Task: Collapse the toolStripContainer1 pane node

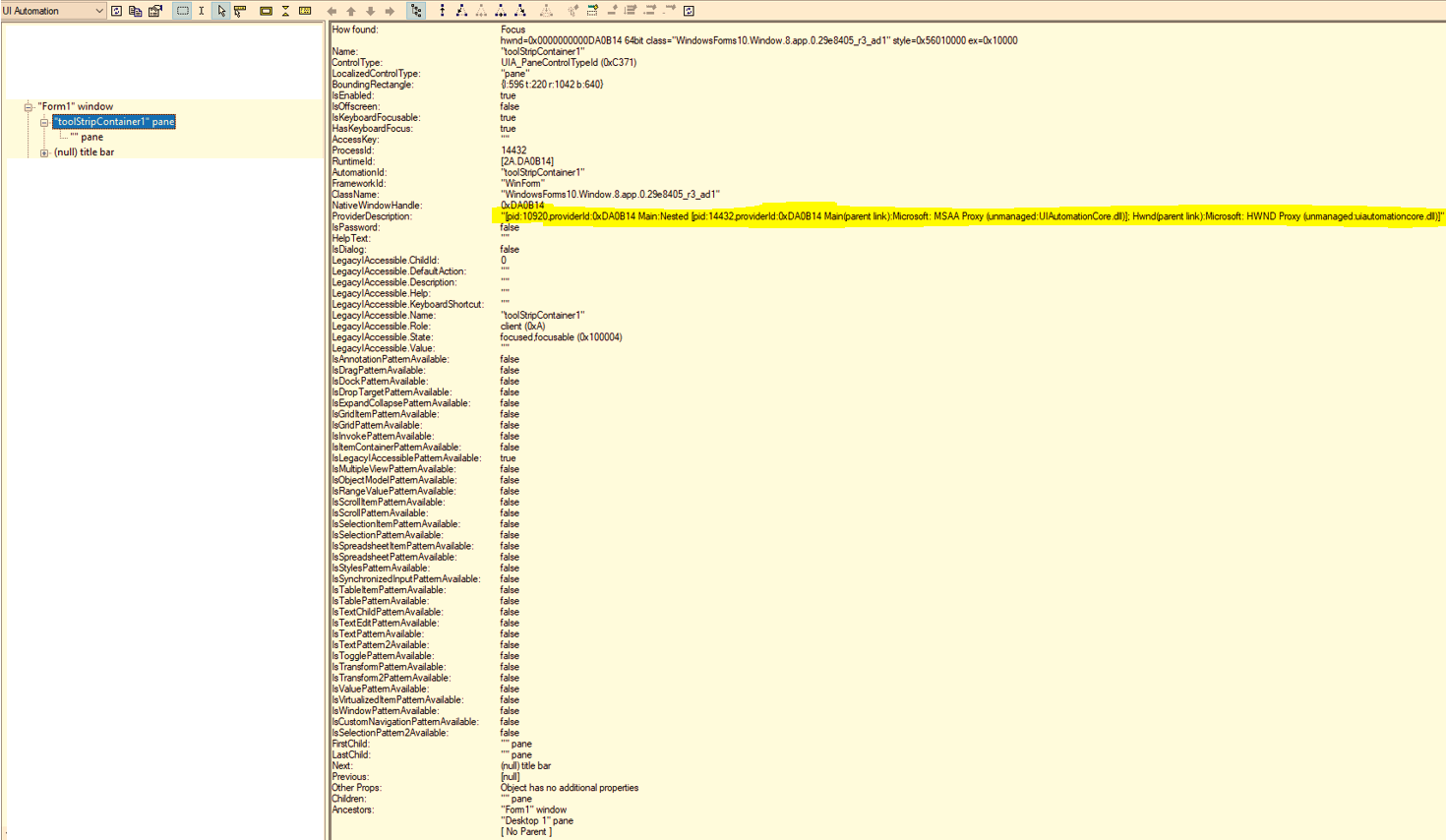Action: (x=44, y=122)
